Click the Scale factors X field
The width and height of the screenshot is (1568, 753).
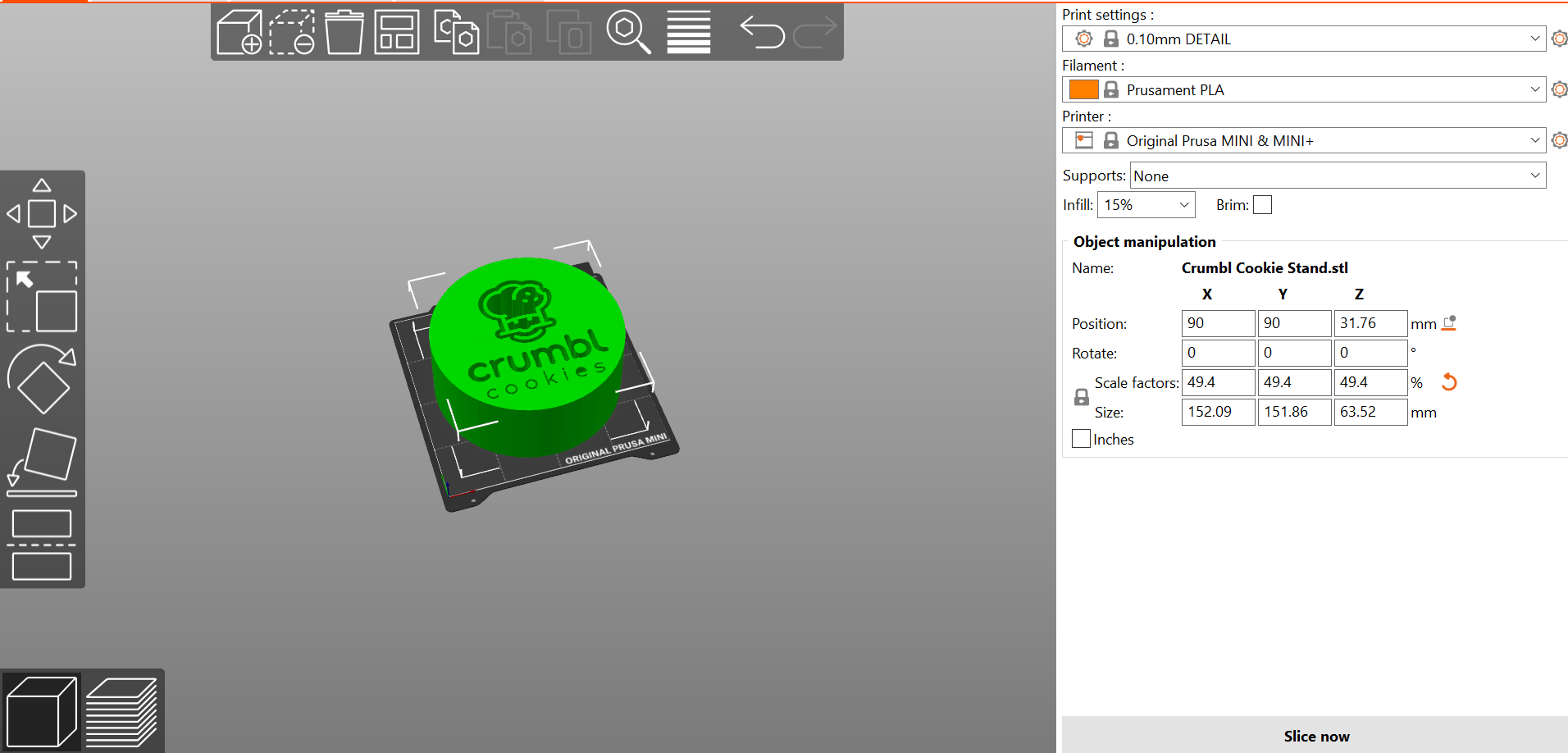(1218, 382)
